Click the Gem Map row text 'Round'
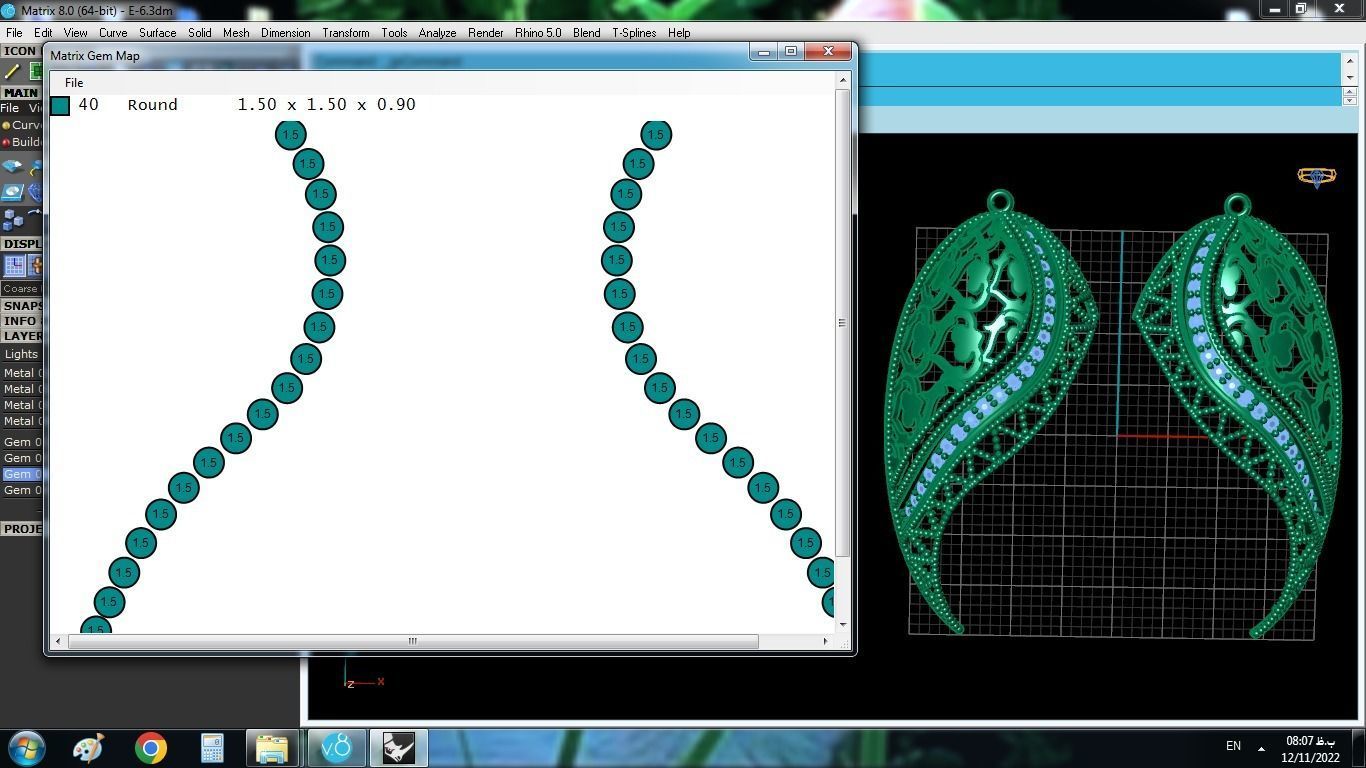 pos(152,105)
